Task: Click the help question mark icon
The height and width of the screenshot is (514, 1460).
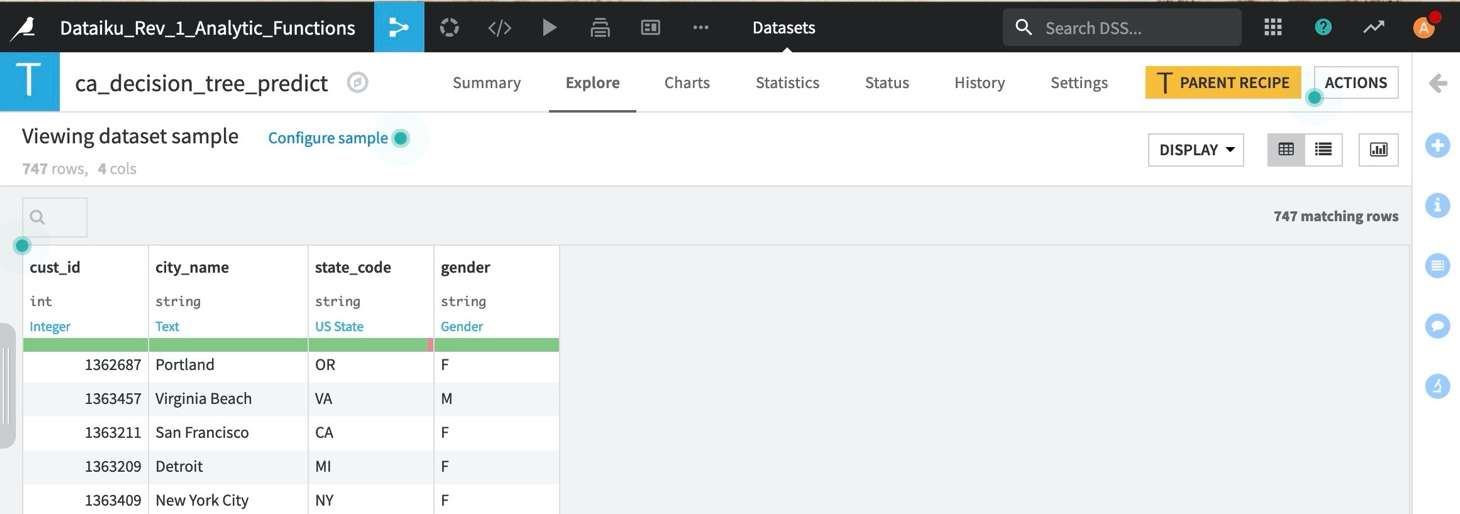Action: pos(1323,27)
